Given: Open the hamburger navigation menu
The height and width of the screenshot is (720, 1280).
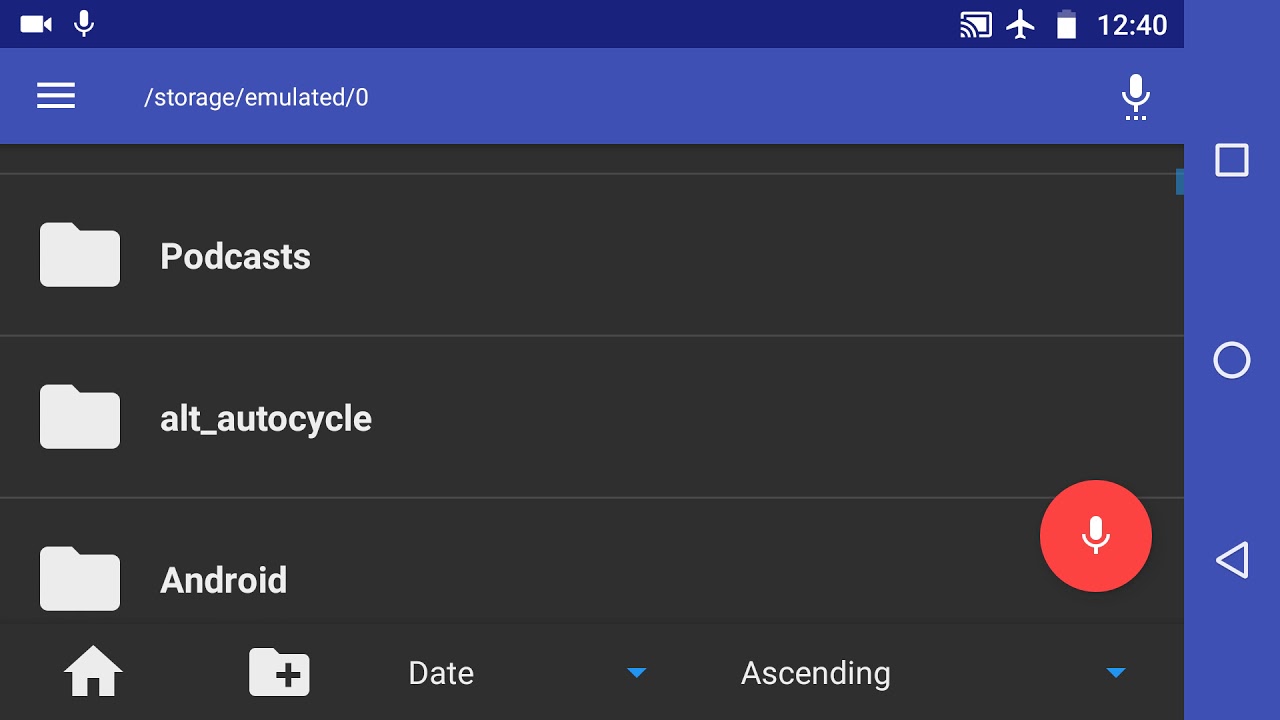Looking at the screenshot, I should pyautogui.click(x=56, y=96).
